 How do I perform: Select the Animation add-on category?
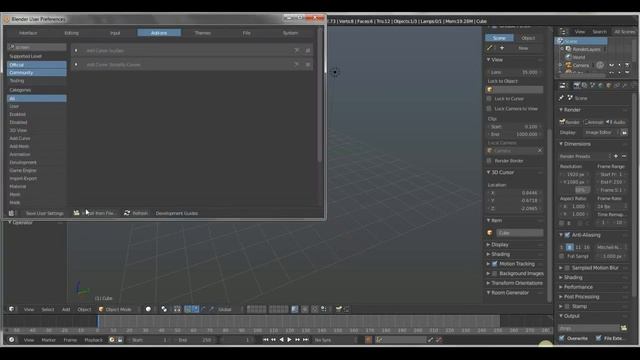click(x=37, y=154)
